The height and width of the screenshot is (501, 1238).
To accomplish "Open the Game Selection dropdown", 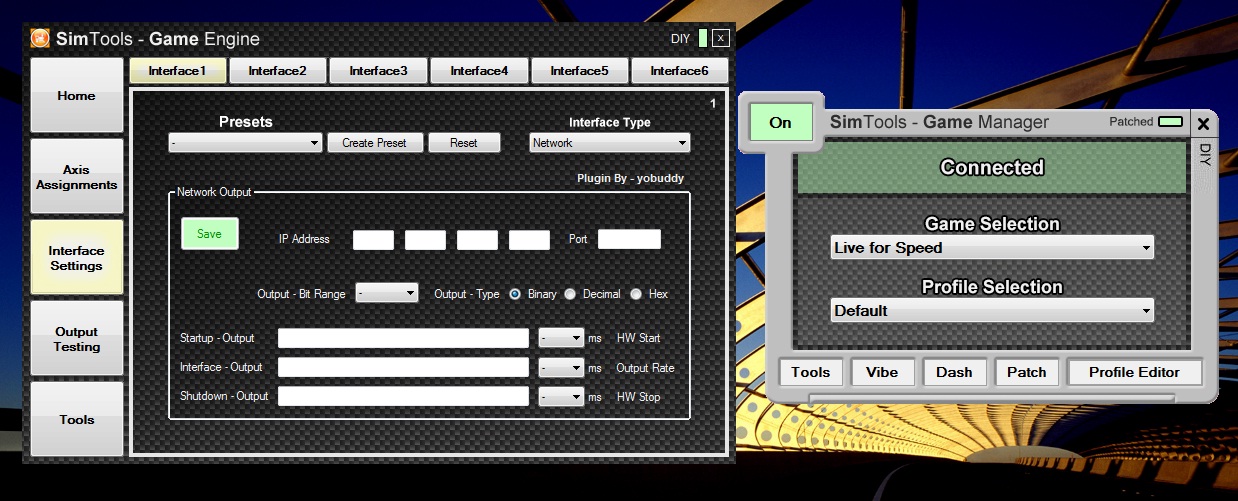I will (x=992, y=248).
